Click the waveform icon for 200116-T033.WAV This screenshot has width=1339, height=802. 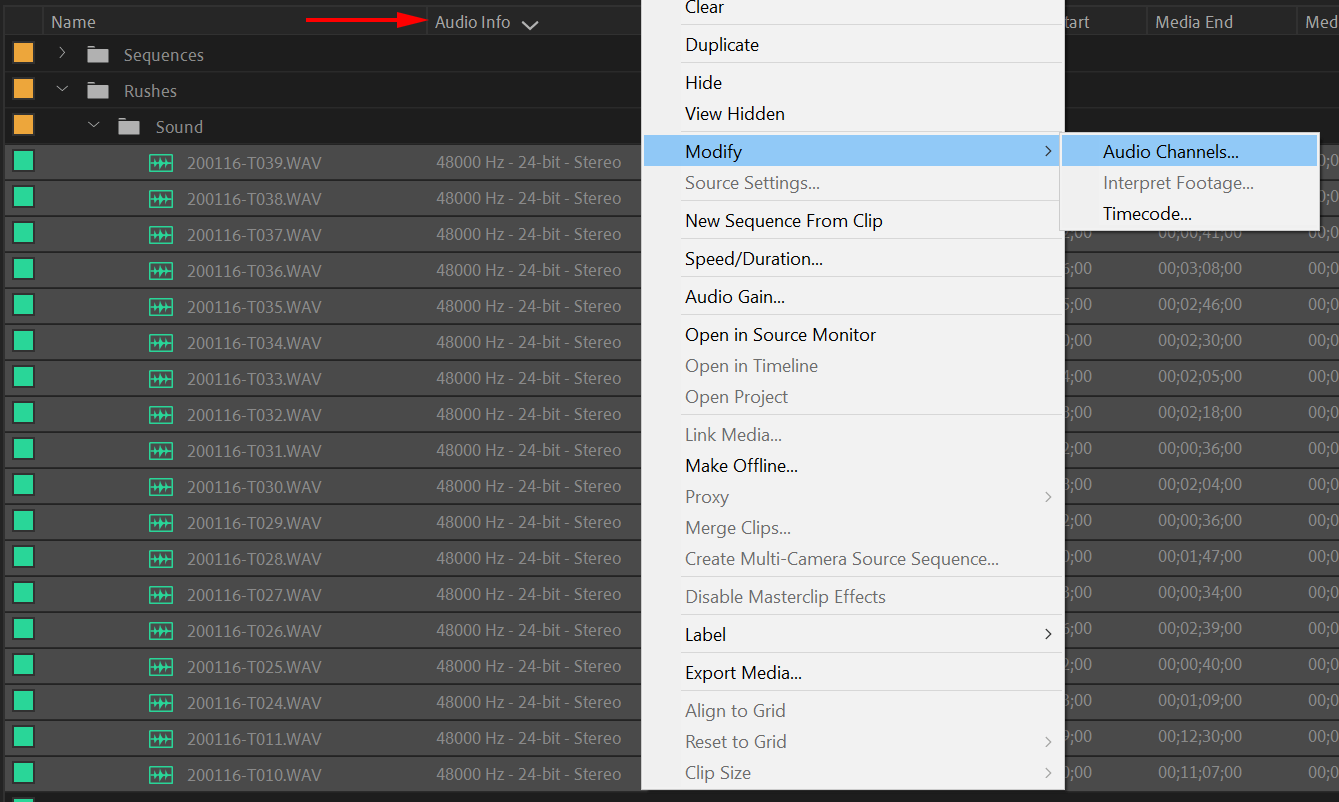[x=160, y=378]
